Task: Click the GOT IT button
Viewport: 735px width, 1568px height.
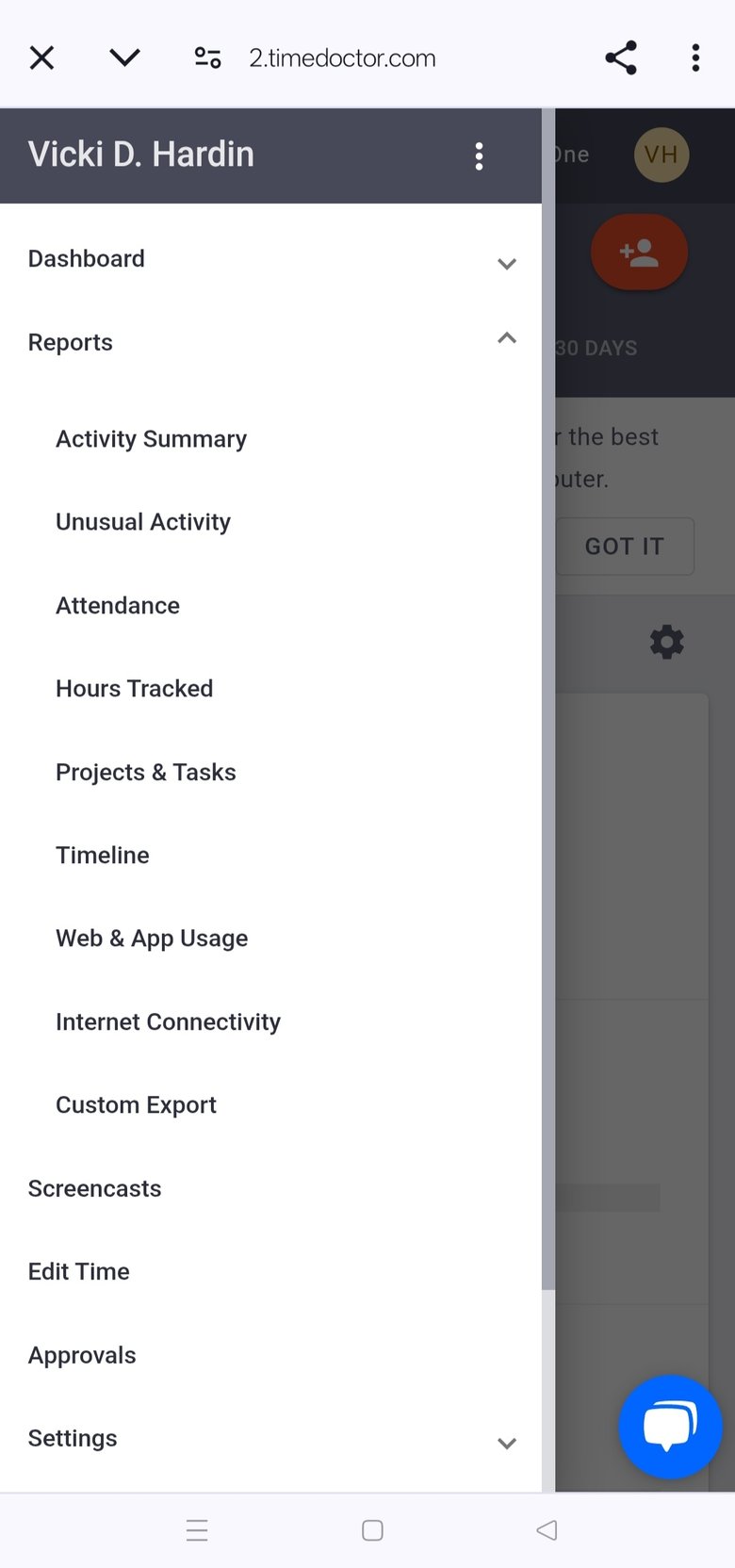Action: [x=625, y=547]
